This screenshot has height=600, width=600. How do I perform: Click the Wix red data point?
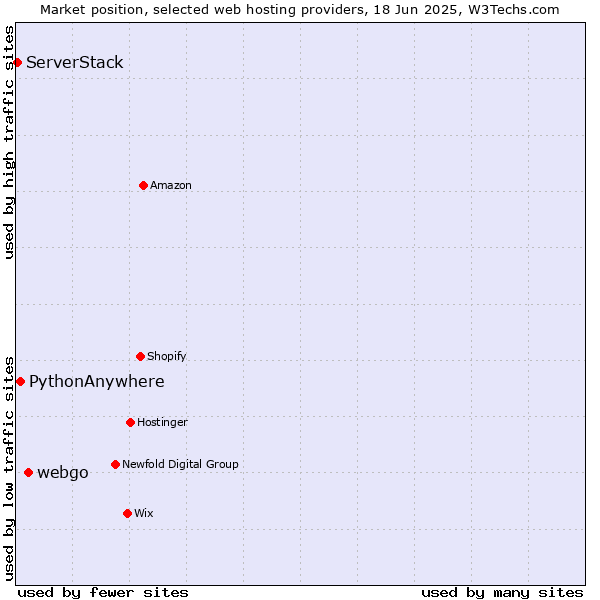click(128, 514)
